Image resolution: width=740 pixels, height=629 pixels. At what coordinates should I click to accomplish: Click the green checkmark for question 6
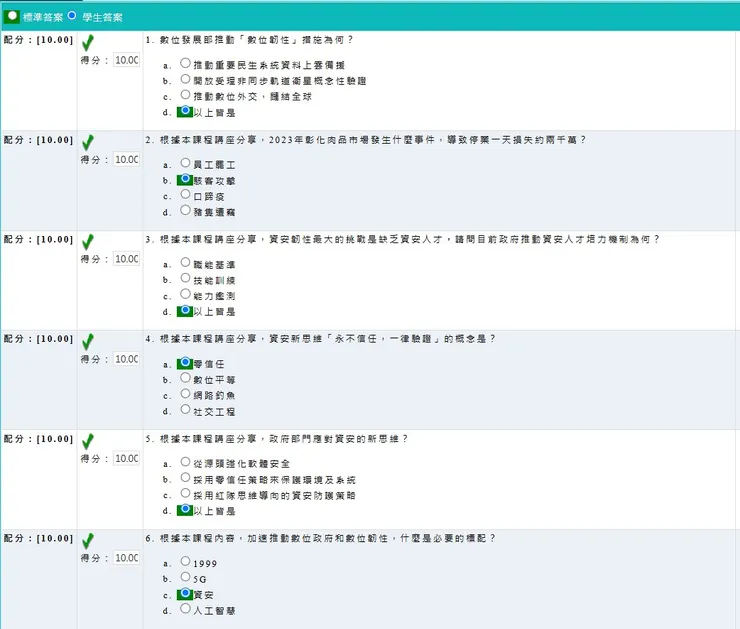(x=88, y=541)
